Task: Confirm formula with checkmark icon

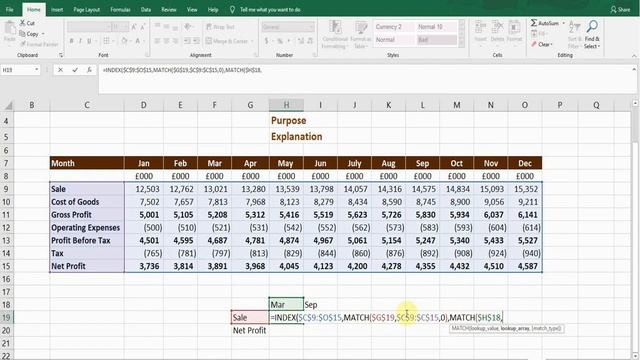Action: 75,70
